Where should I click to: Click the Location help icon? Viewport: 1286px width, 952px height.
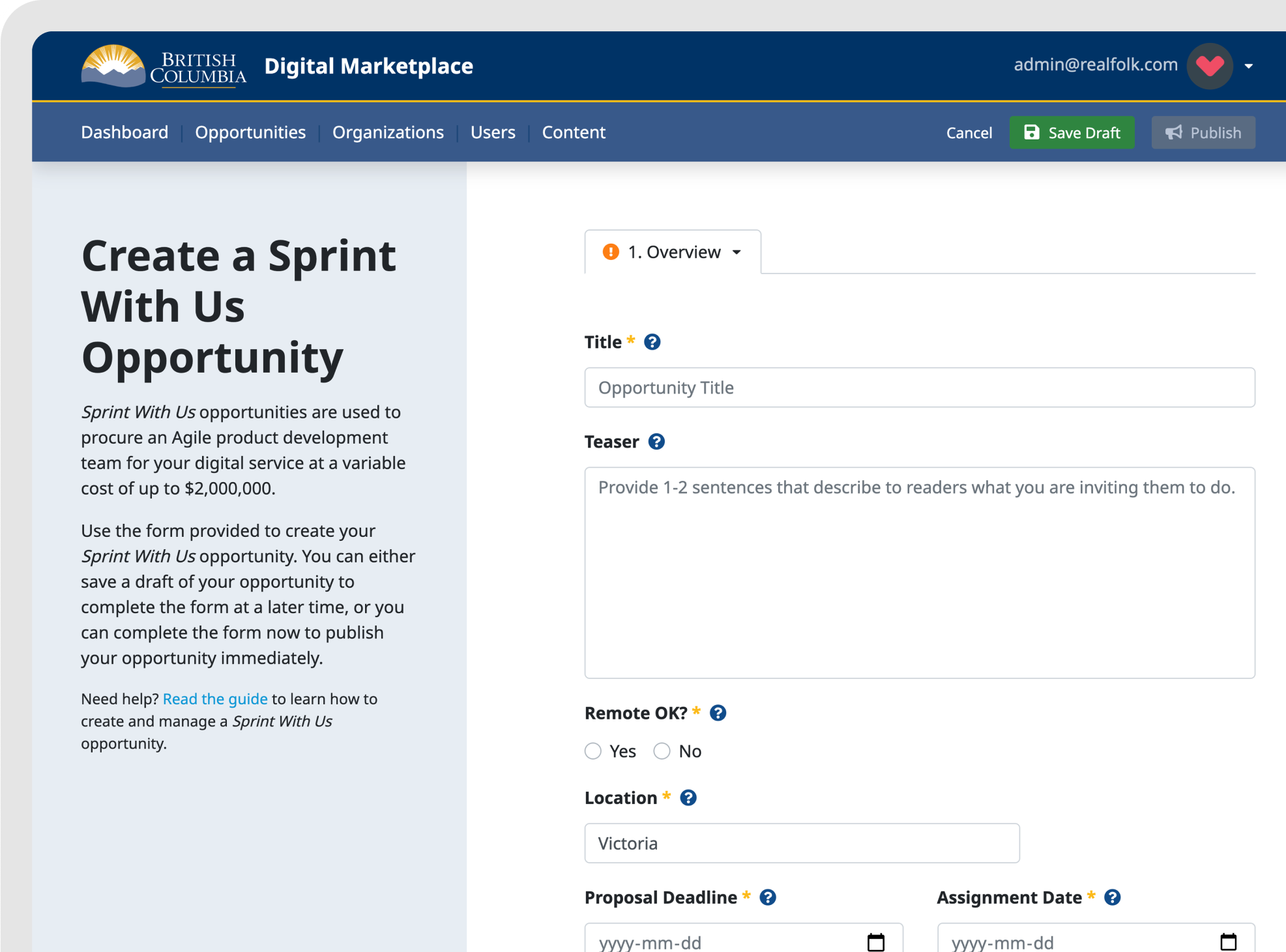pos(688,798)
